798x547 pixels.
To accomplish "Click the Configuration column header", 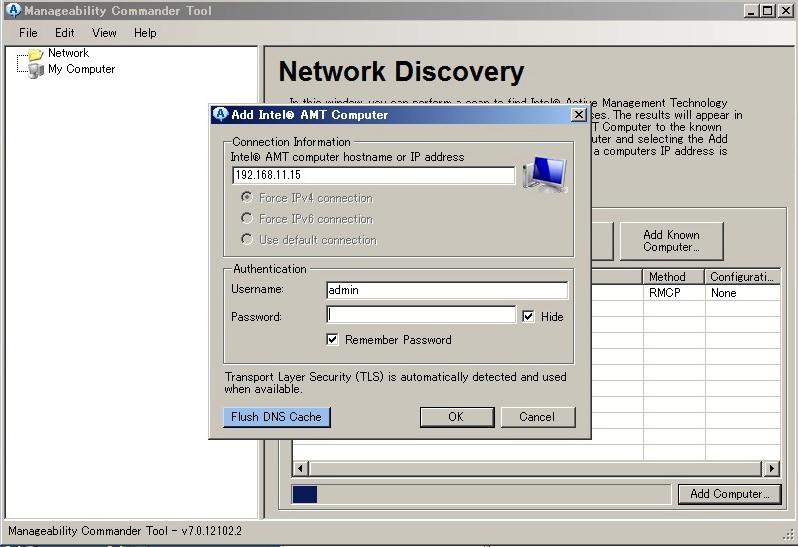I will (x=742, y=277).
